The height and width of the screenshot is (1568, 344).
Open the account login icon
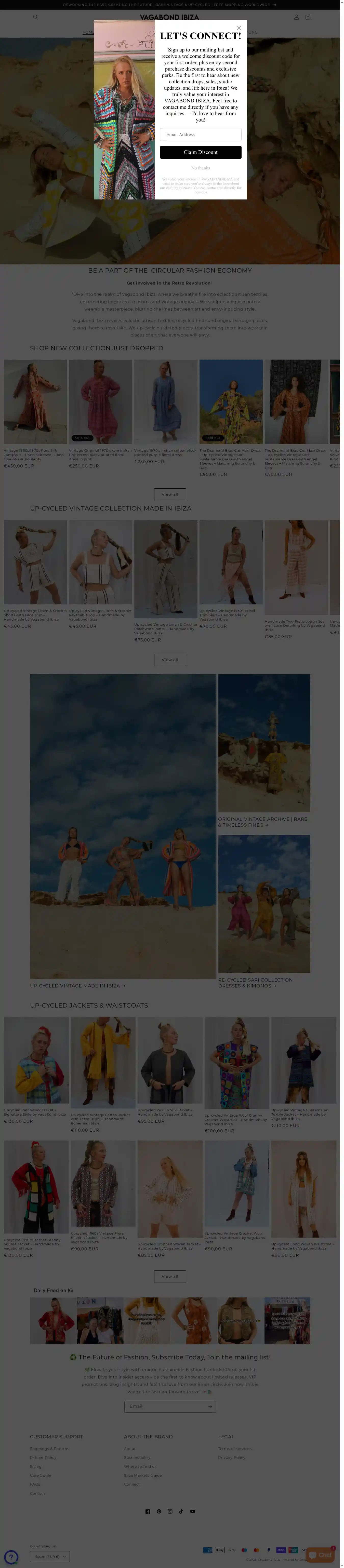pos(297,17)
